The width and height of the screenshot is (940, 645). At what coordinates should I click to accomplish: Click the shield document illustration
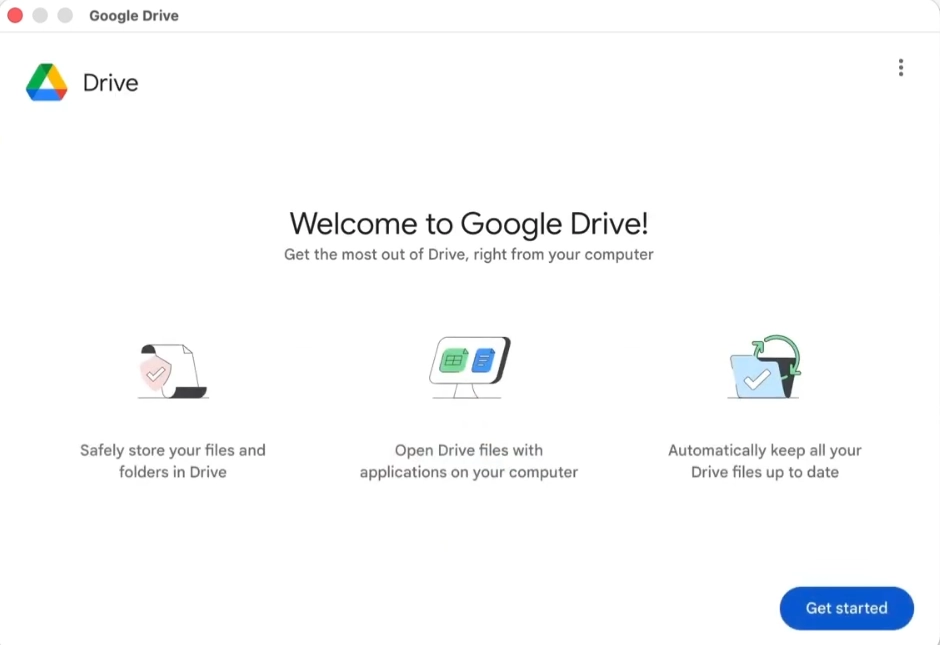click(x=173, y=371)
